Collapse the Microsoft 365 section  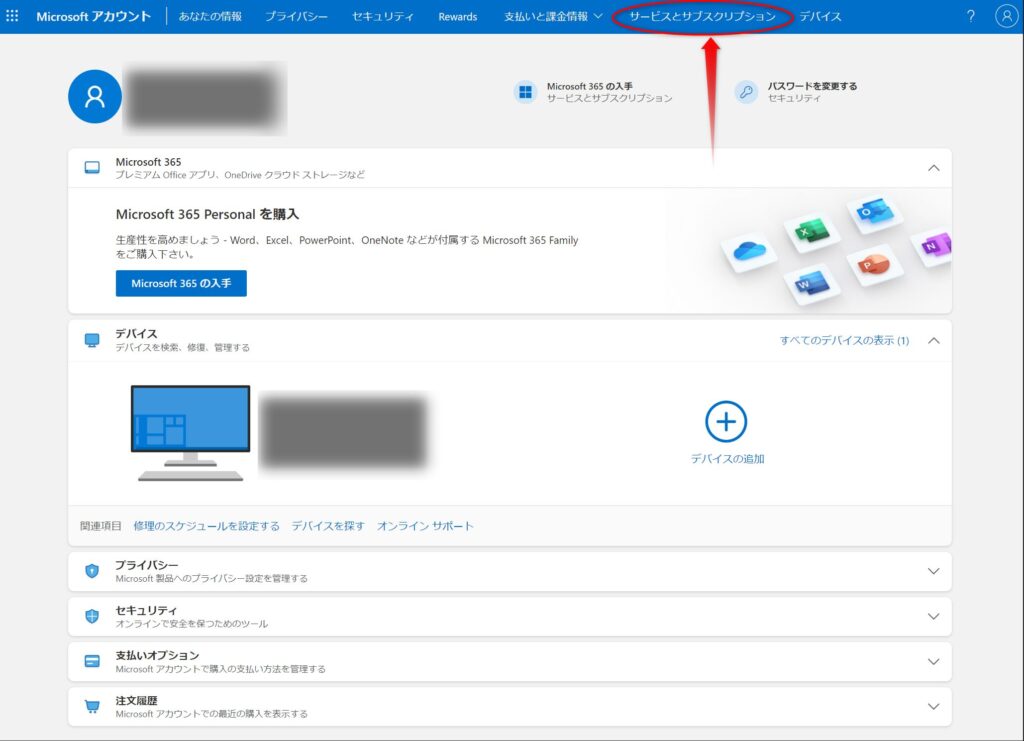[933, 168]
